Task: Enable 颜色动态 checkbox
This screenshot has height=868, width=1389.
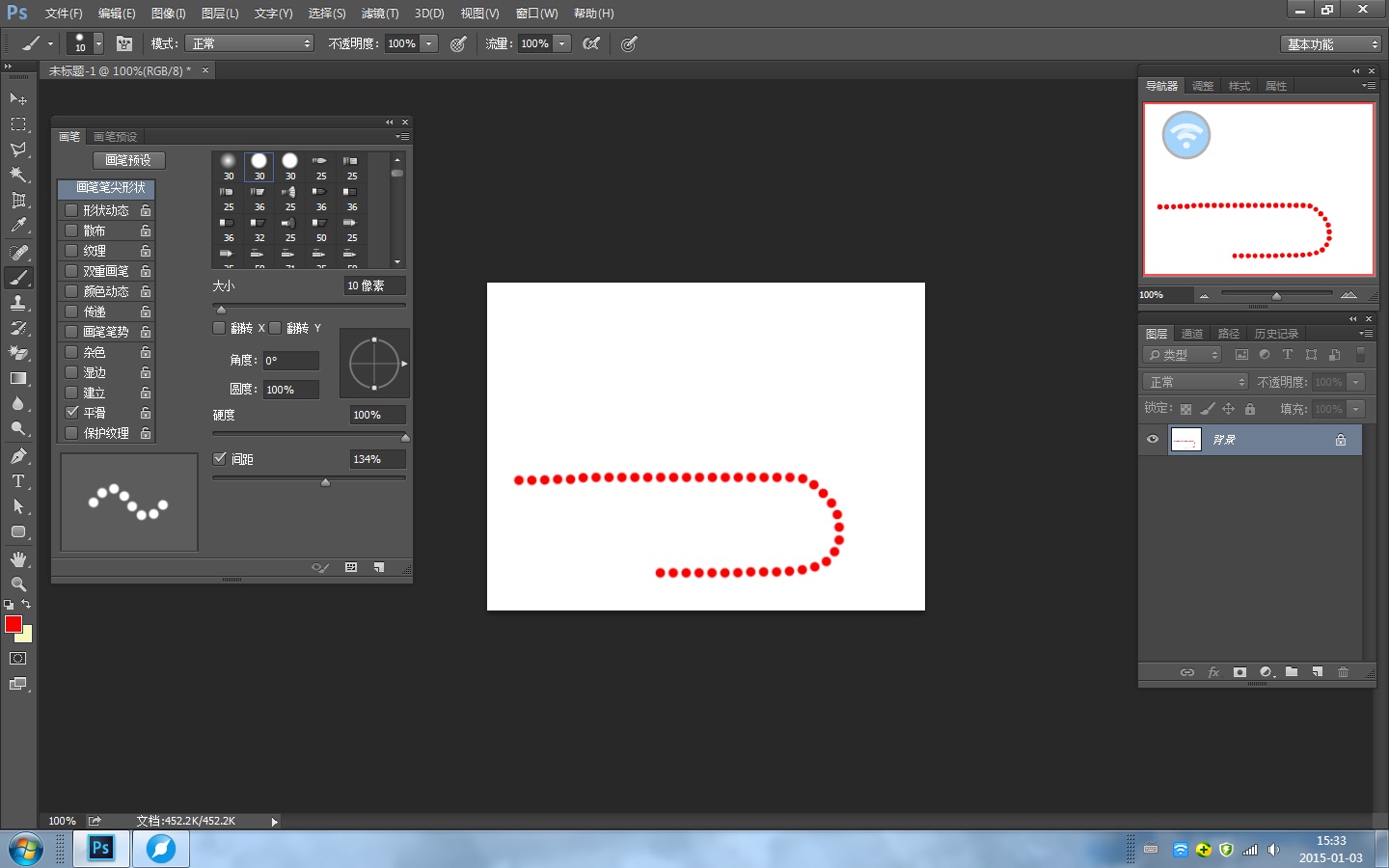Action: point(71,291)
